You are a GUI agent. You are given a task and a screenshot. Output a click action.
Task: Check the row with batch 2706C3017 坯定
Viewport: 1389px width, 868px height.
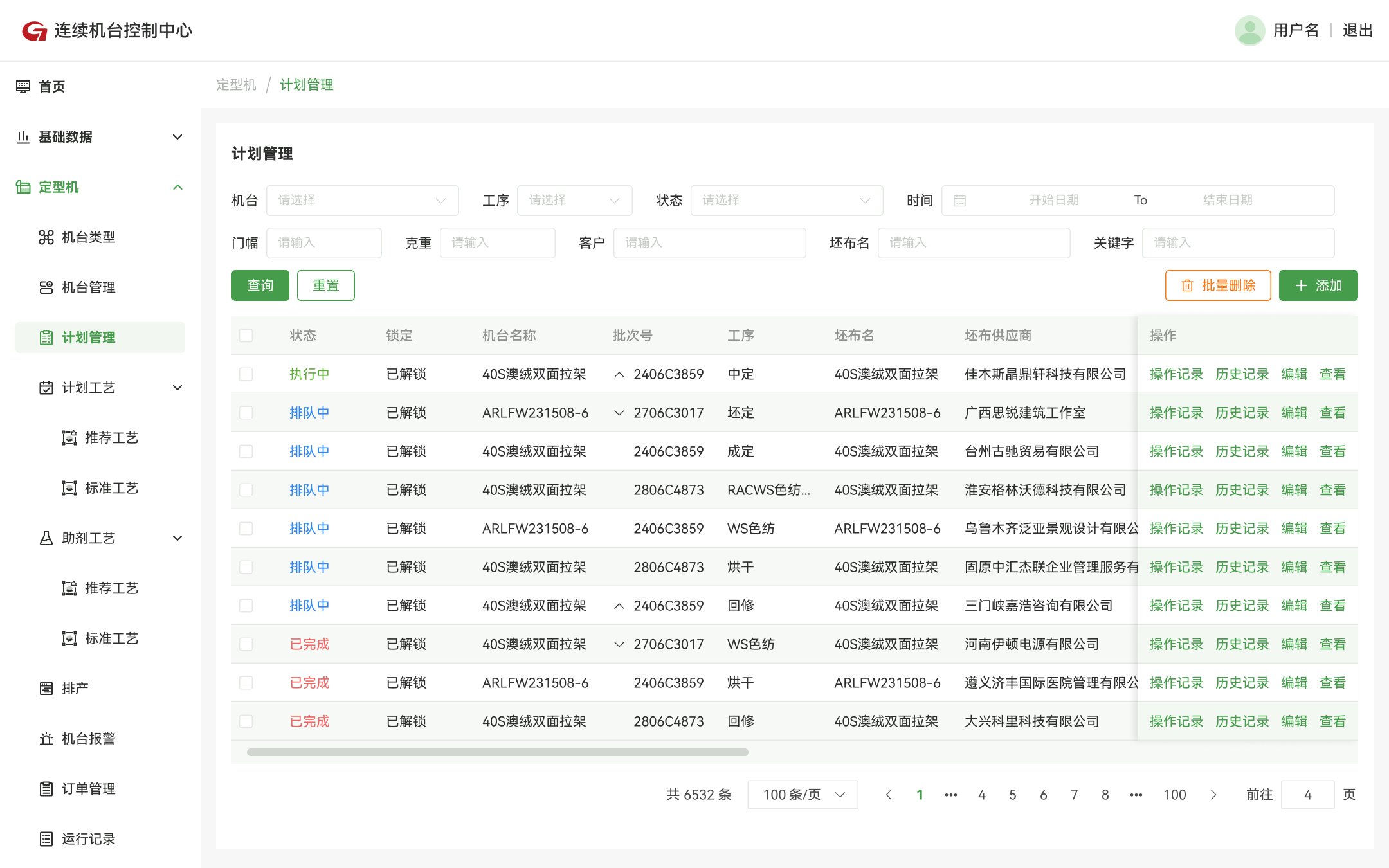246,413
